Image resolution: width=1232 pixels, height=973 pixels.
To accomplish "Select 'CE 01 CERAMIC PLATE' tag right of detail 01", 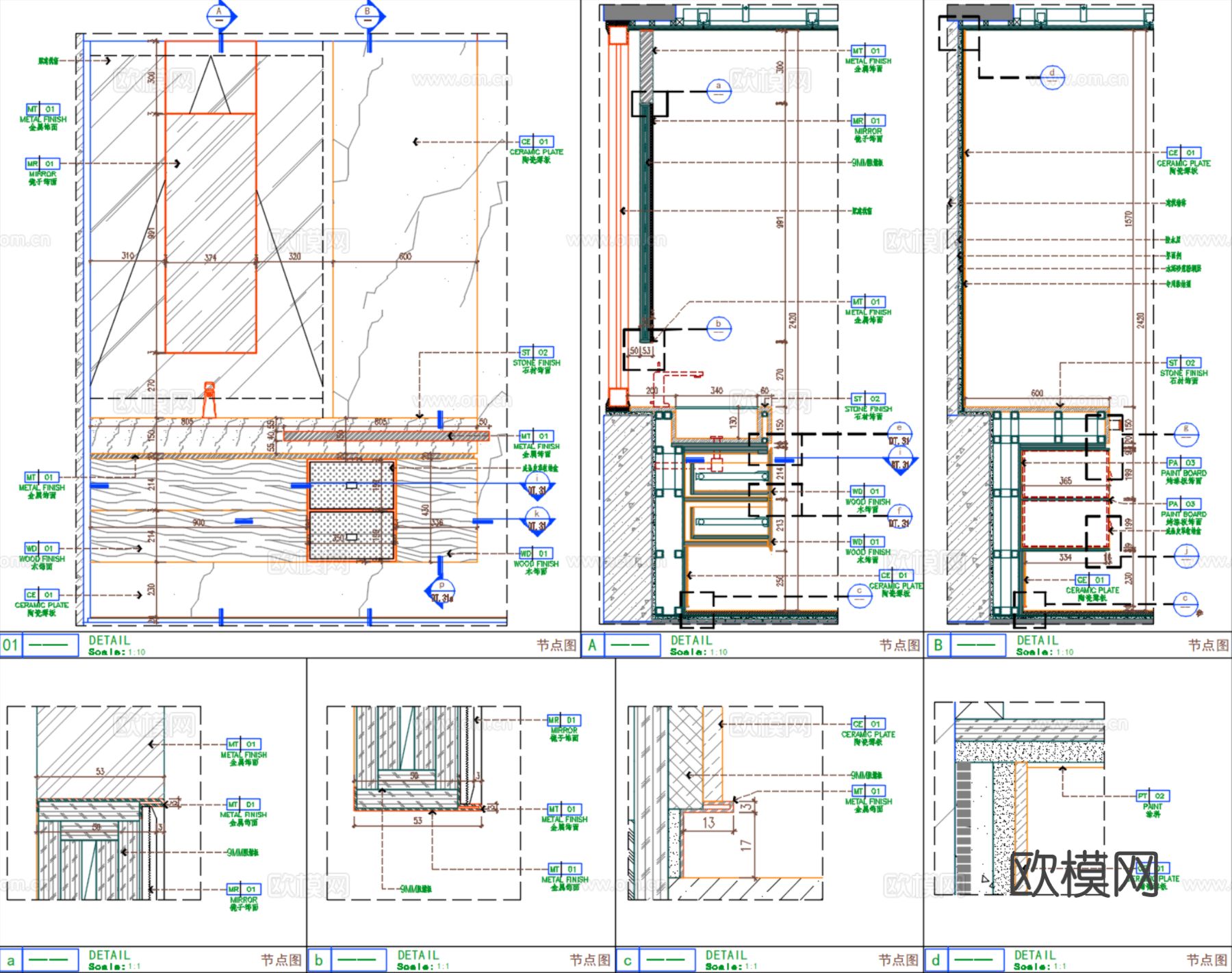I will [x=537, y=151].
